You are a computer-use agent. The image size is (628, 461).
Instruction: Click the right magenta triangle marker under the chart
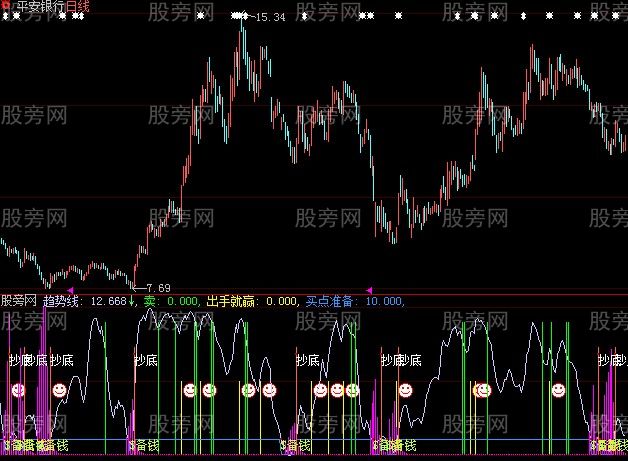pos(369,290)
